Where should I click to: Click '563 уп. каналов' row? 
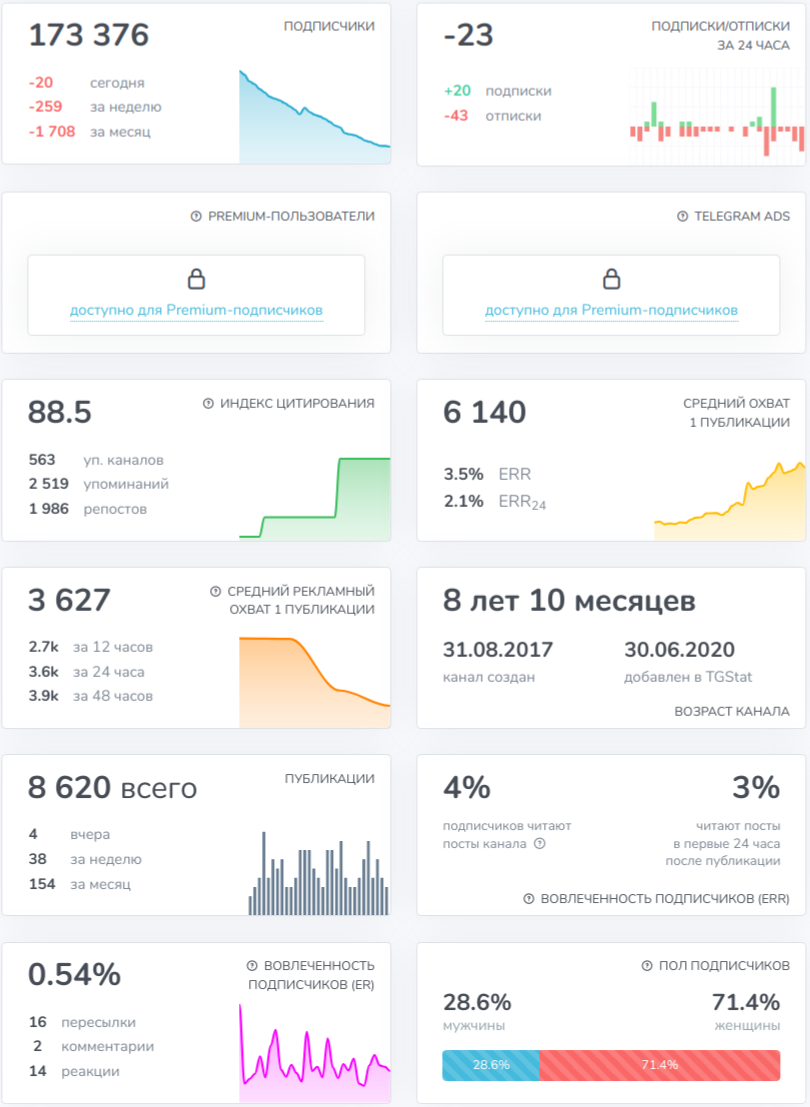96,460
